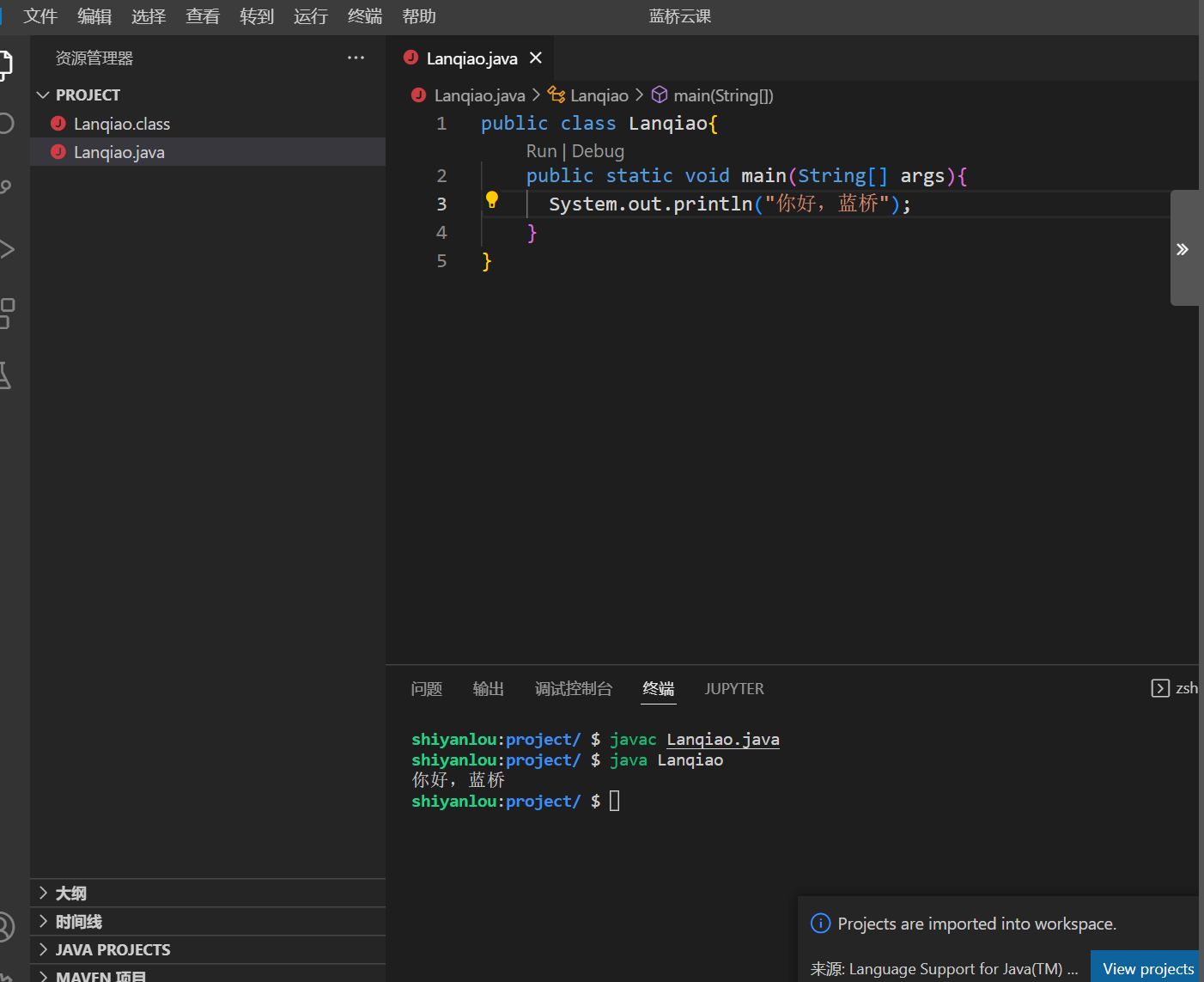Image resolution: width=1204 pixels, height=982 pixels.
Task: Open Lanqiao.class in the file tree
Action: (122, 124)
